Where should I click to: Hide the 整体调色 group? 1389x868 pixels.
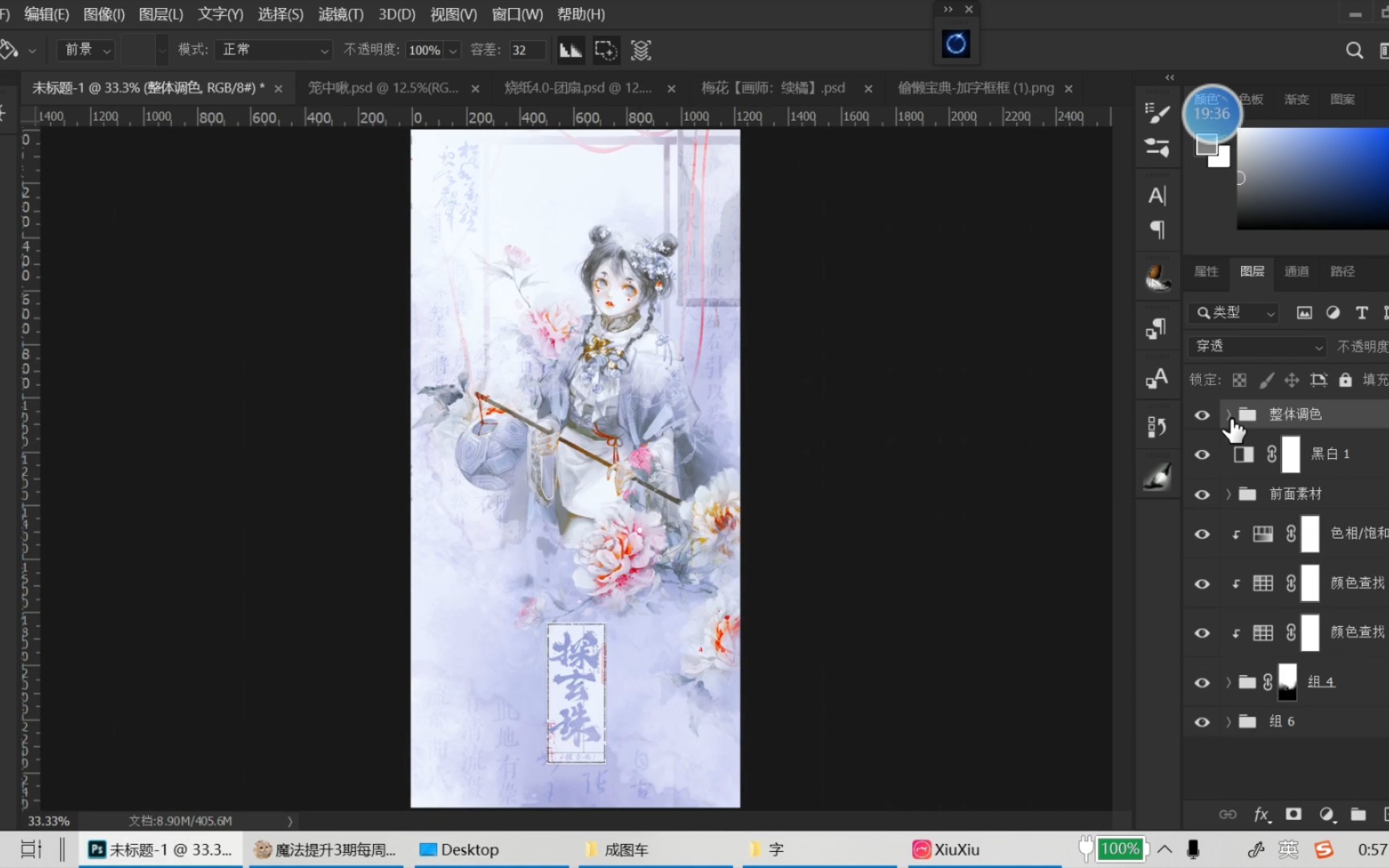[x=1202, y=415]
